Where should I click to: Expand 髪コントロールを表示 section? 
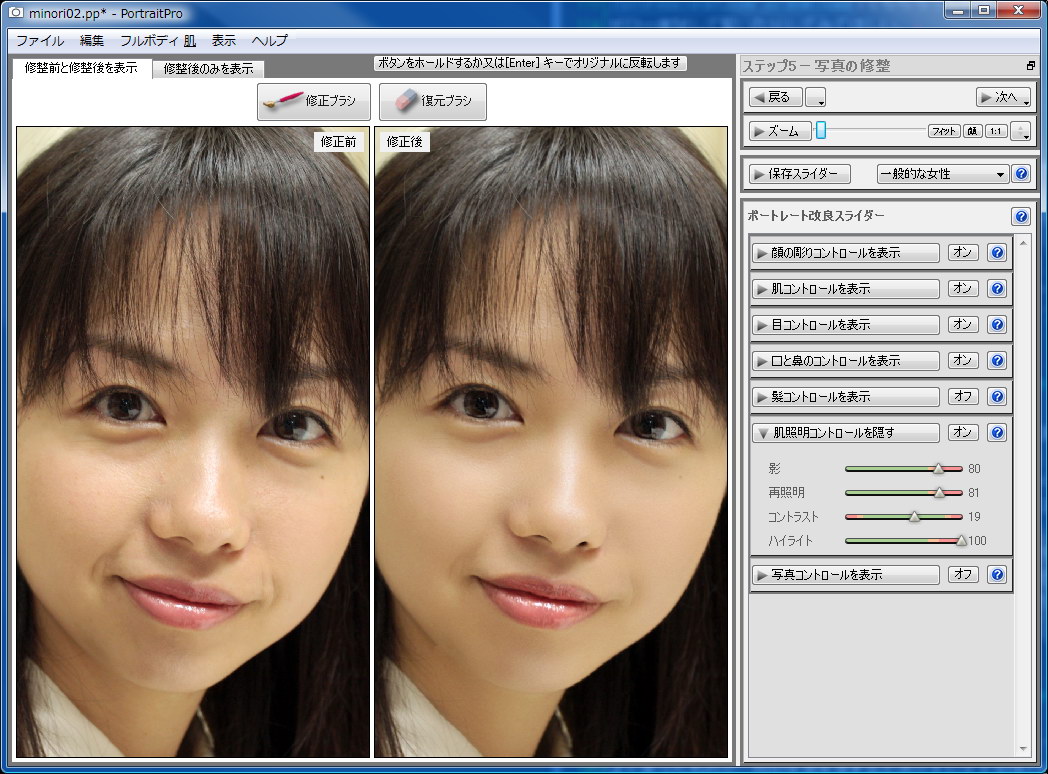[x=845, y=397]
